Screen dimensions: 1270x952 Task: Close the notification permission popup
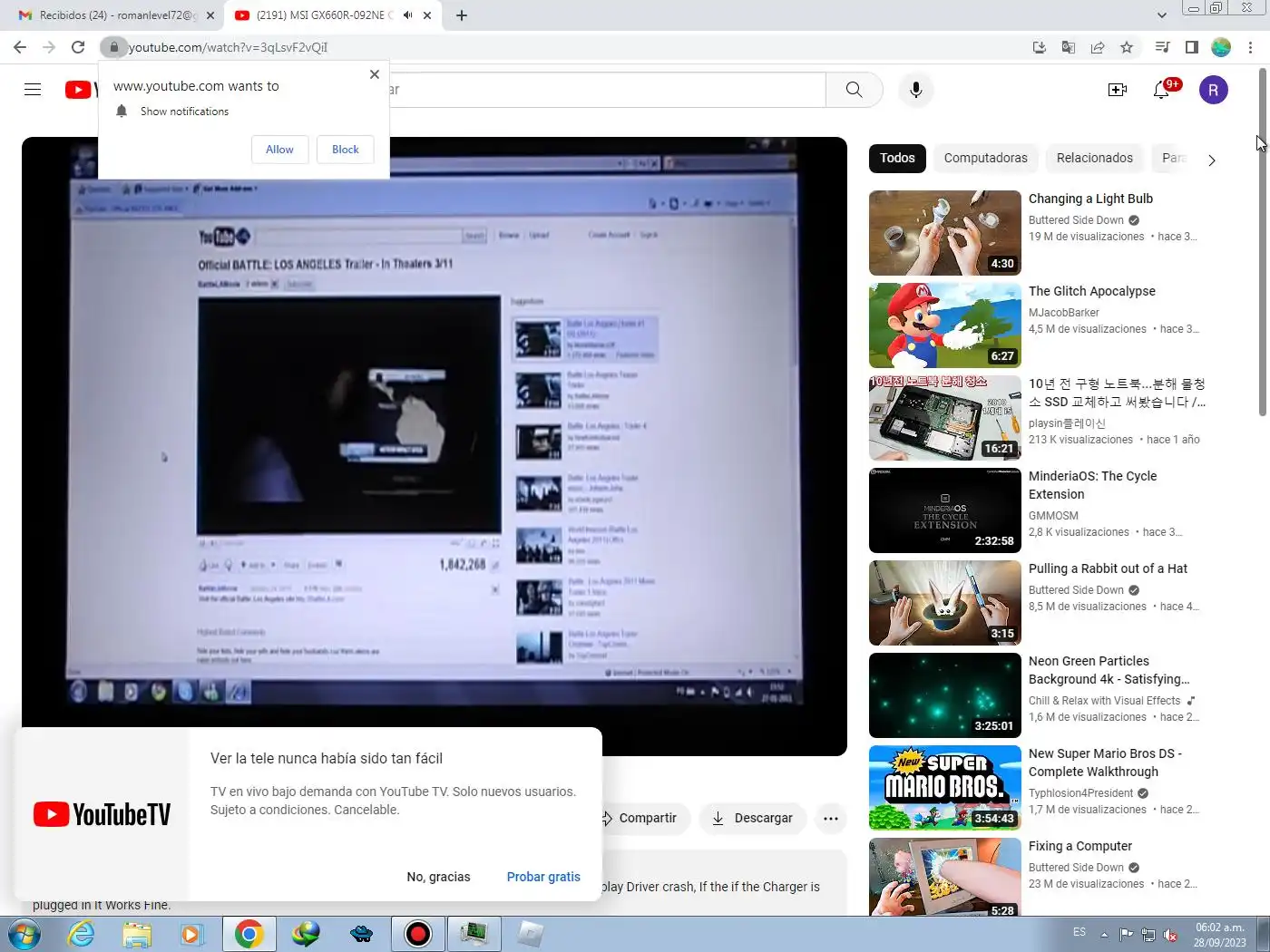[x=375, y=74]
